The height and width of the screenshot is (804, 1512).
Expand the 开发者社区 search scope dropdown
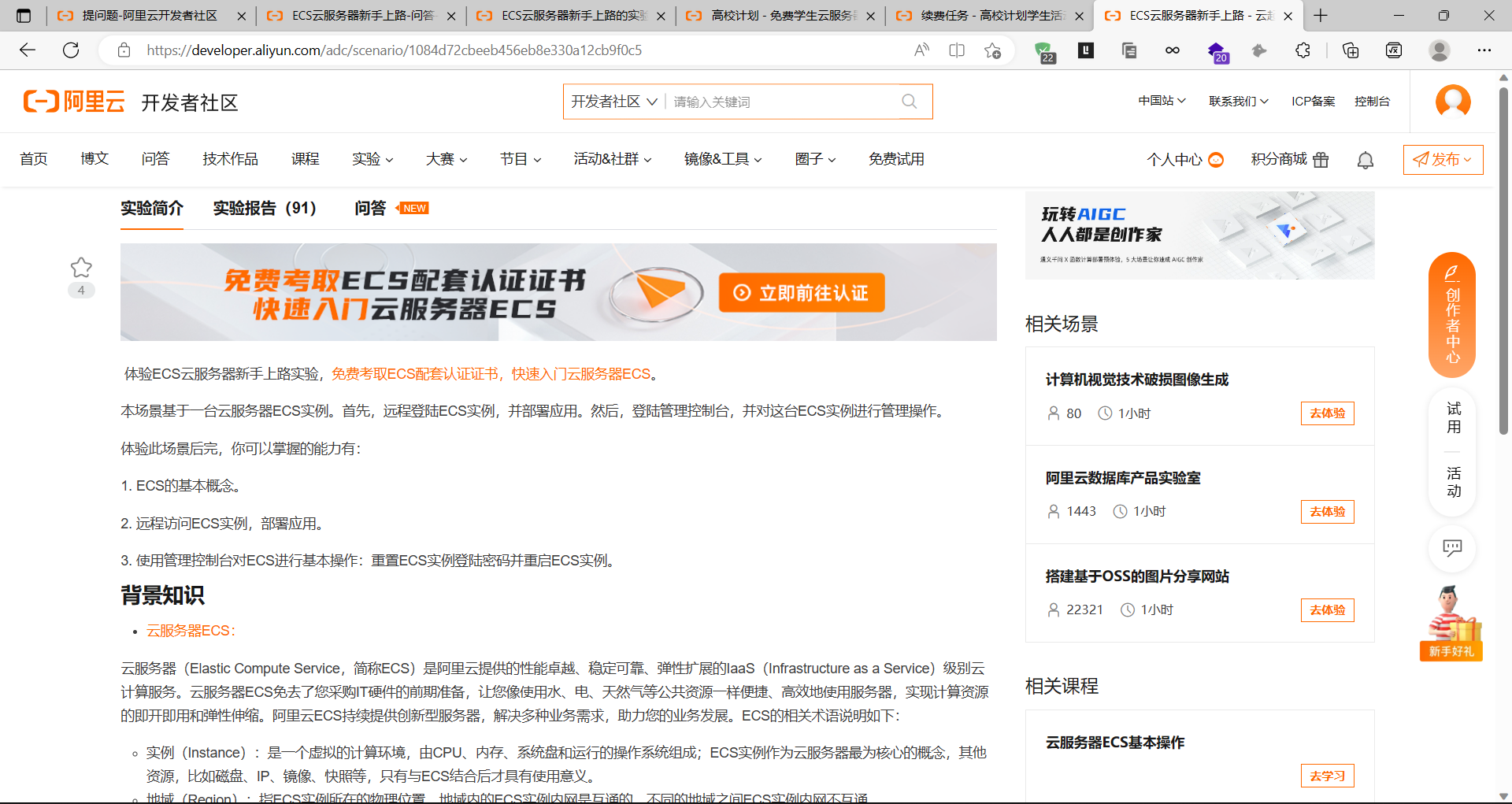(614, 102)
